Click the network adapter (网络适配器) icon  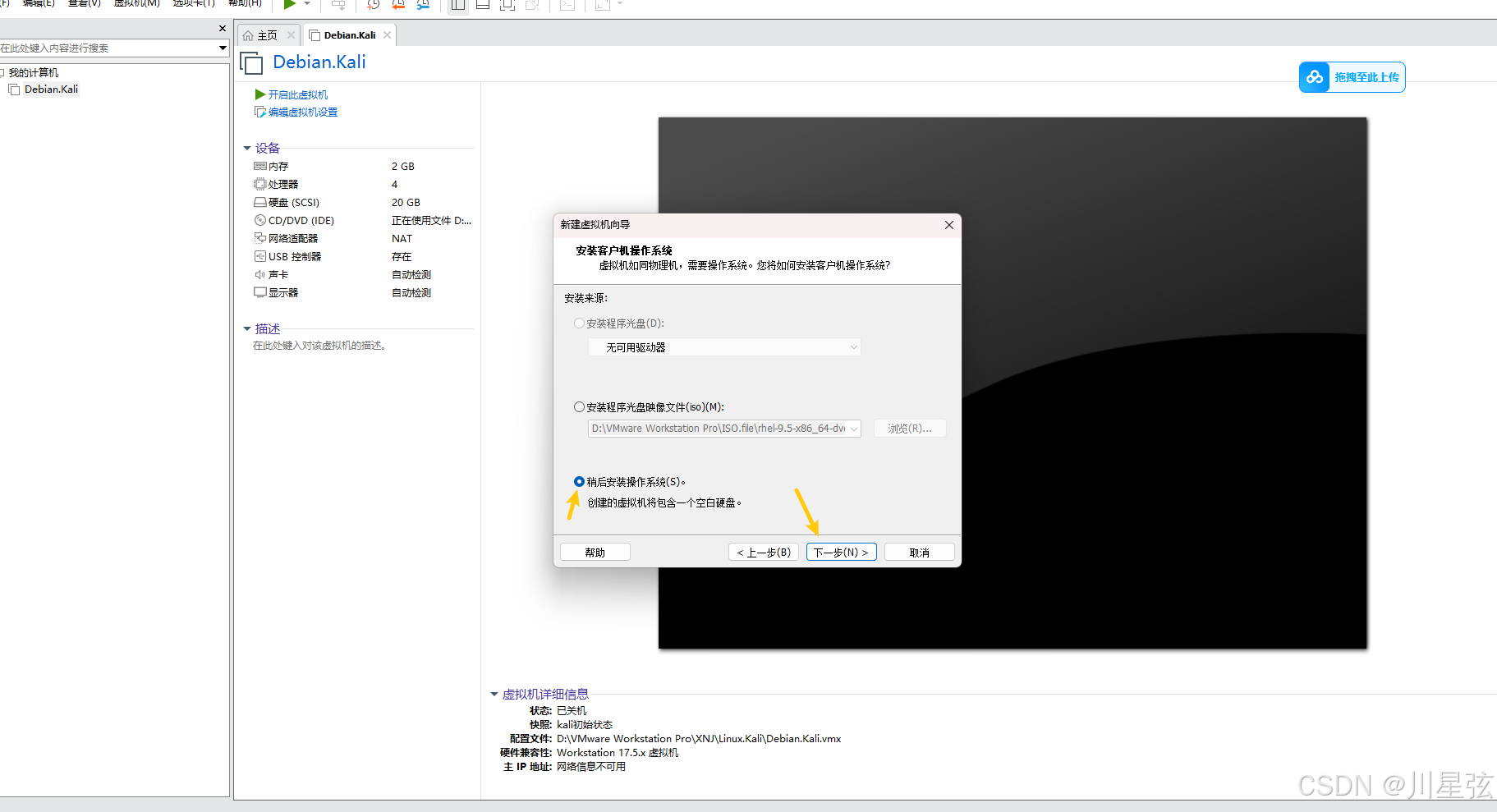click(x=260, y=238)
